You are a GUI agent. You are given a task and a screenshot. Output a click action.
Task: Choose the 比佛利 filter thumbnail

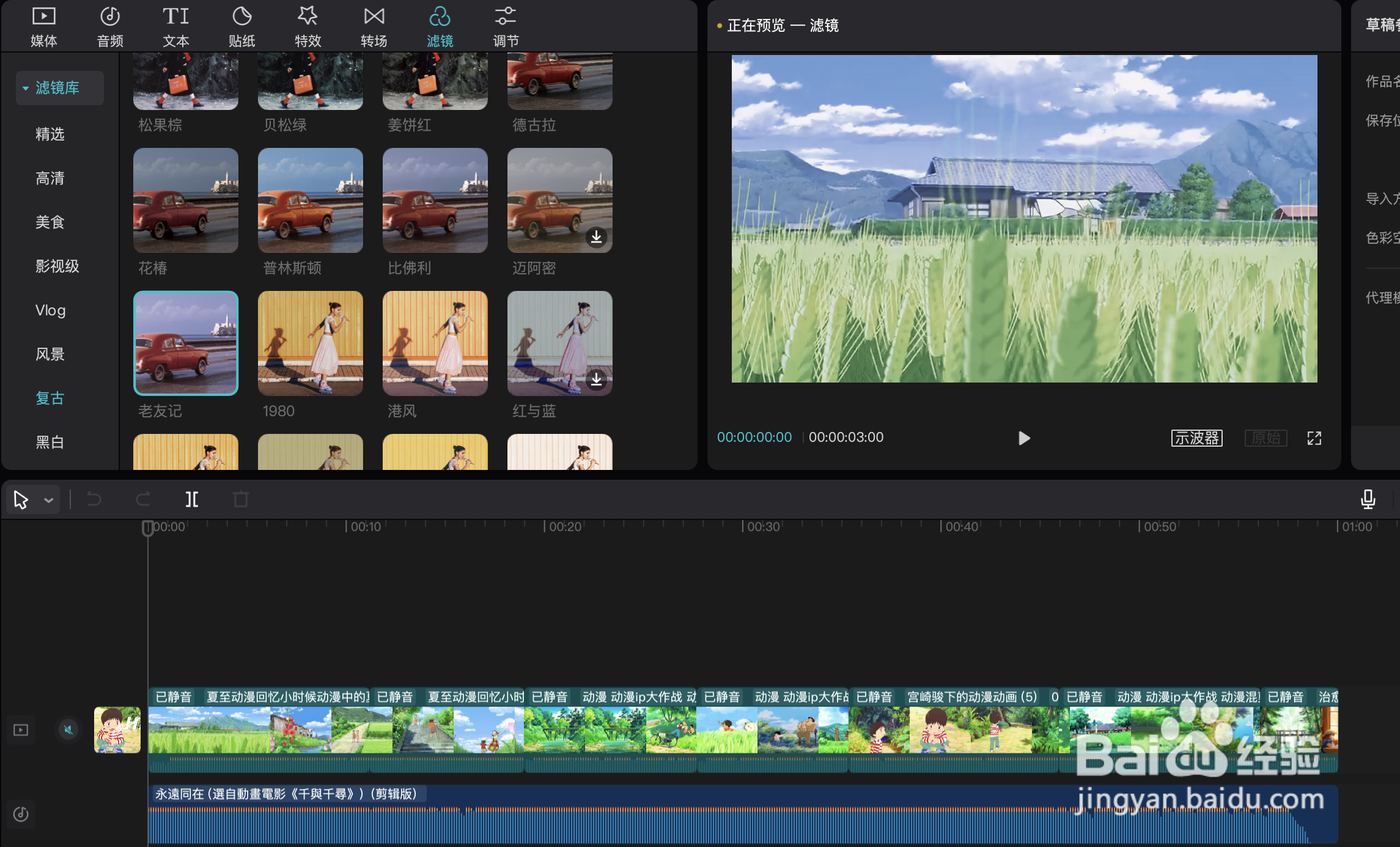(435, 200)
